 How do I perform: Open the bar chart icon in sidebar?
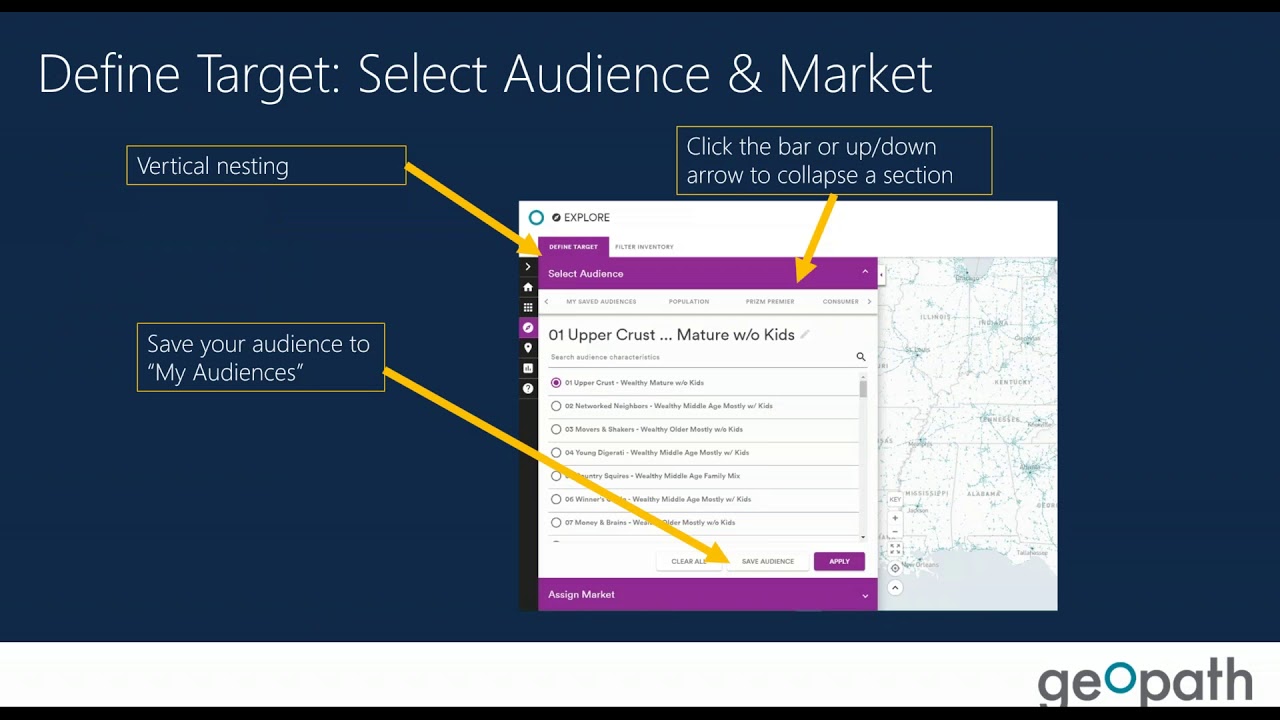click(528, 367)
